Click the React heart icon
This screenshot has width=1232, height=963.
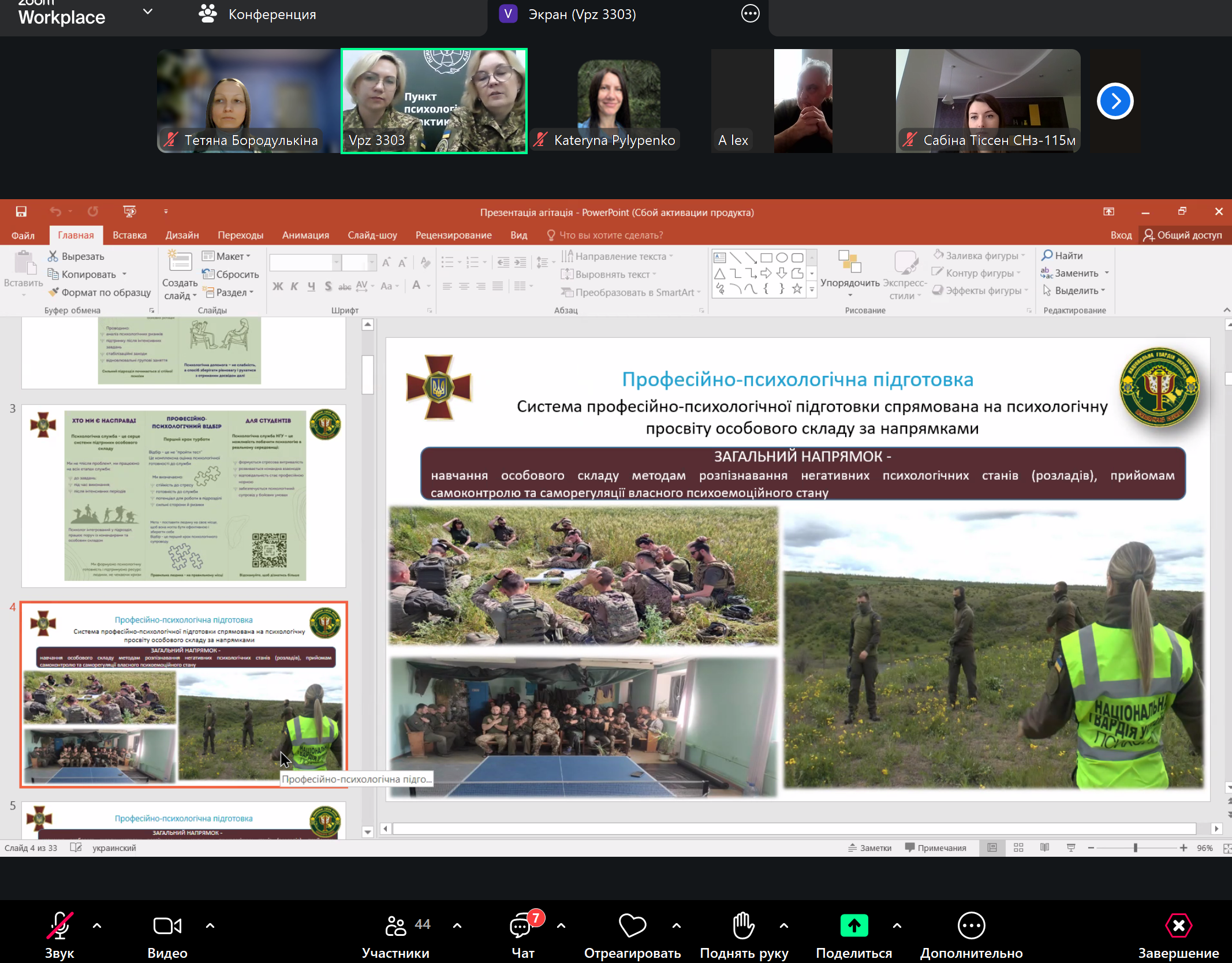tap(632, 926)
